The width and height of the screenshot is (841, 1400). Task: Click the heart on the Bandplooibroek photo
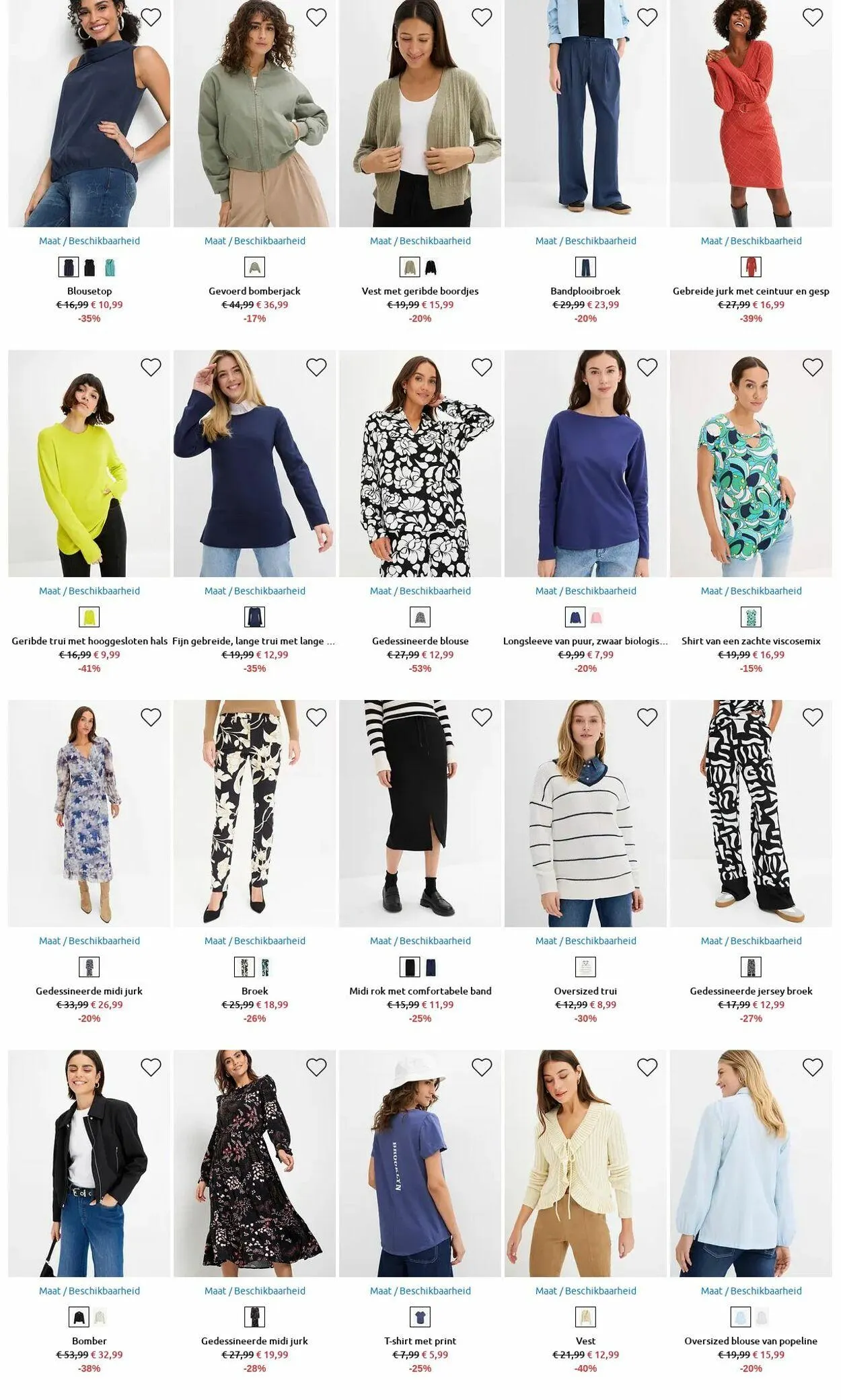tap(647, 17)
